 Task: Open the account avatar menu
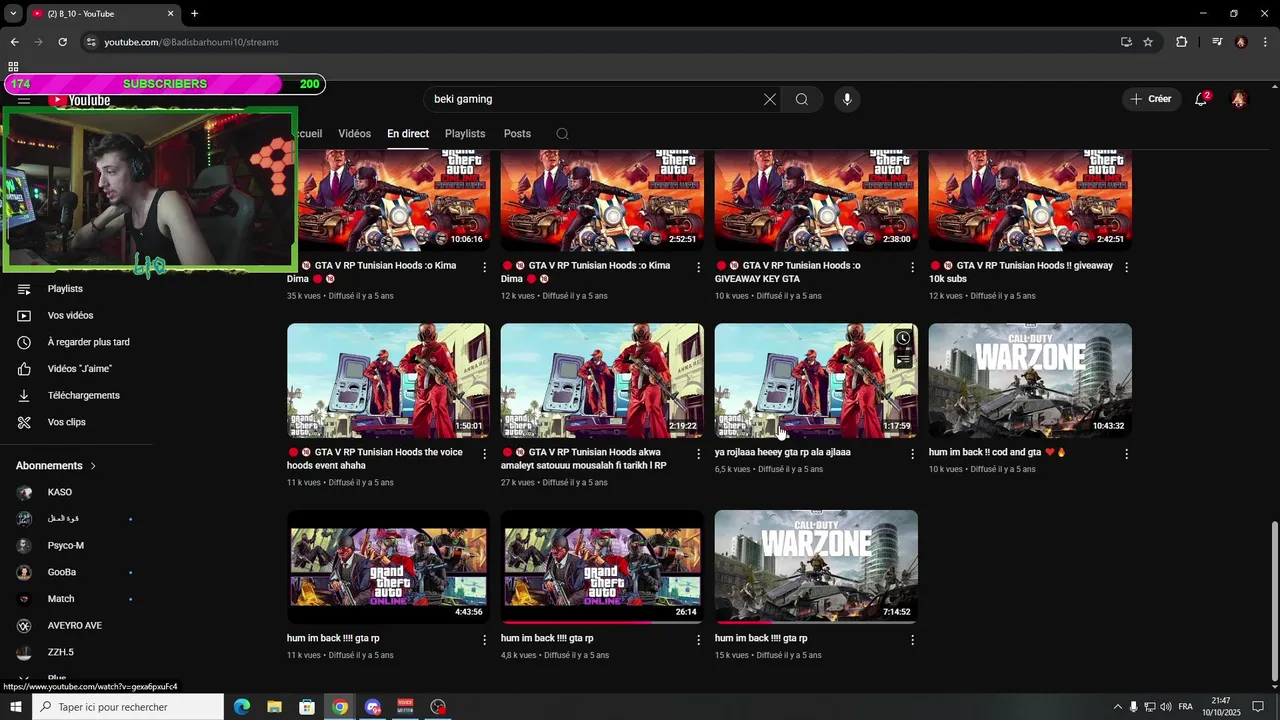pyautogui.click(x=1239, y=99)
